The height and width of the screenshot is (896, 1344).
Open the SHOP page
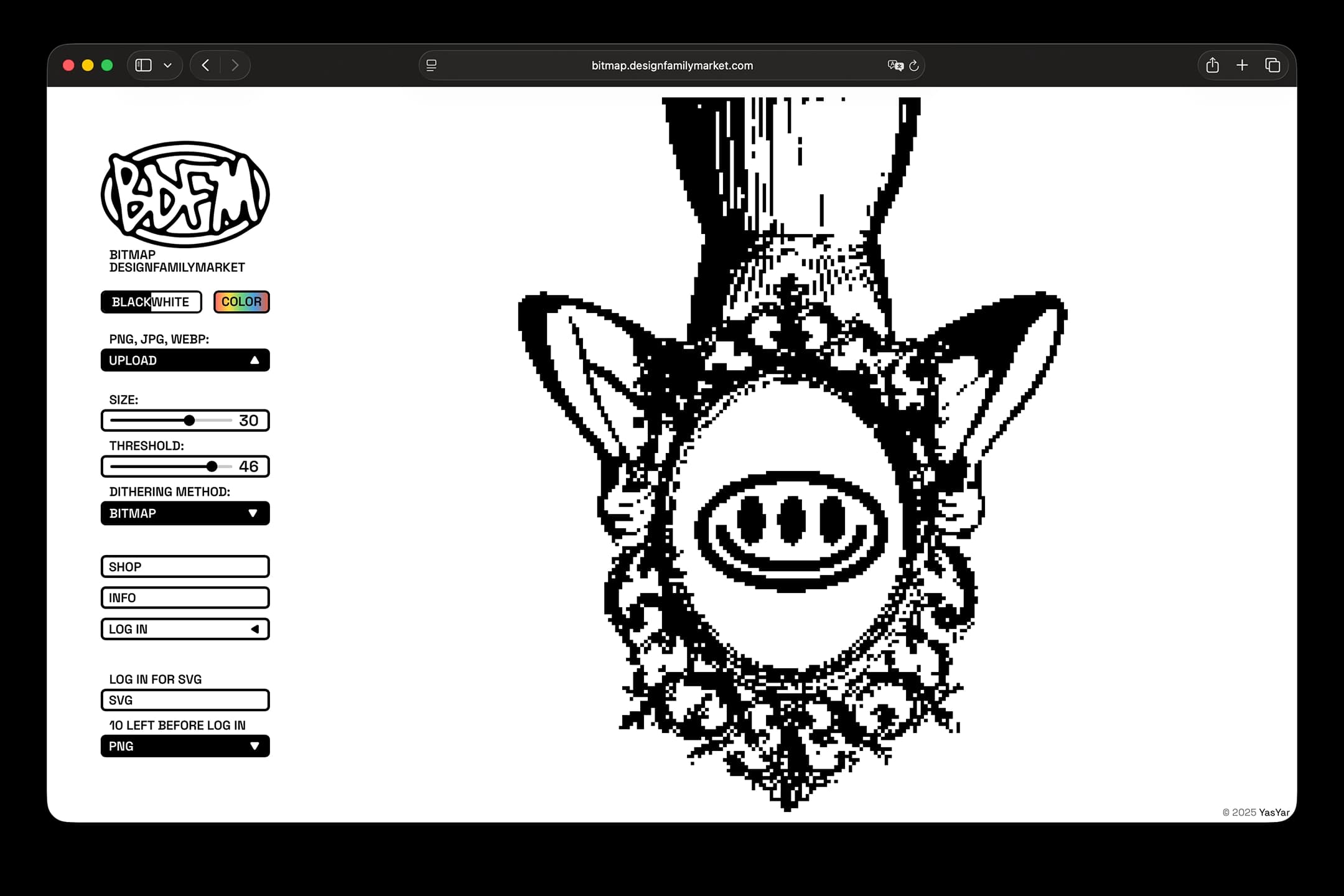tap(185, 566)
